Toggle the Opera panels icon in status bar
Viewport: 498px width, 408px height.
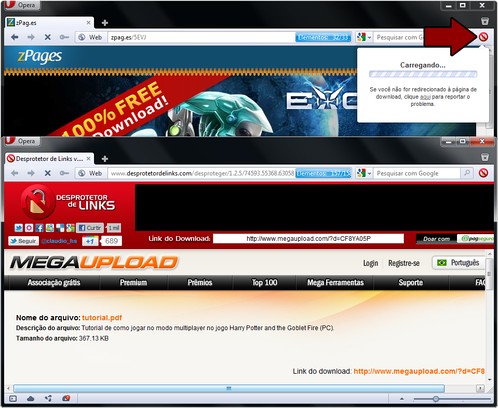(x=13, y=398)
